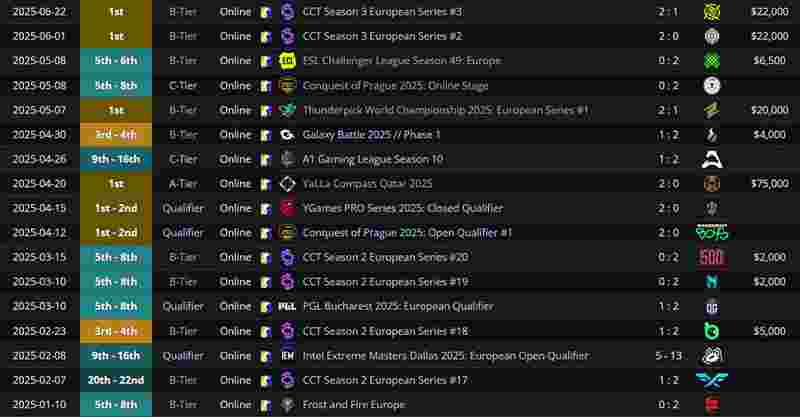Click the IEM icon in Dallas qualifier row
Viewport: 800px width, 417px height.
point(288,356)
